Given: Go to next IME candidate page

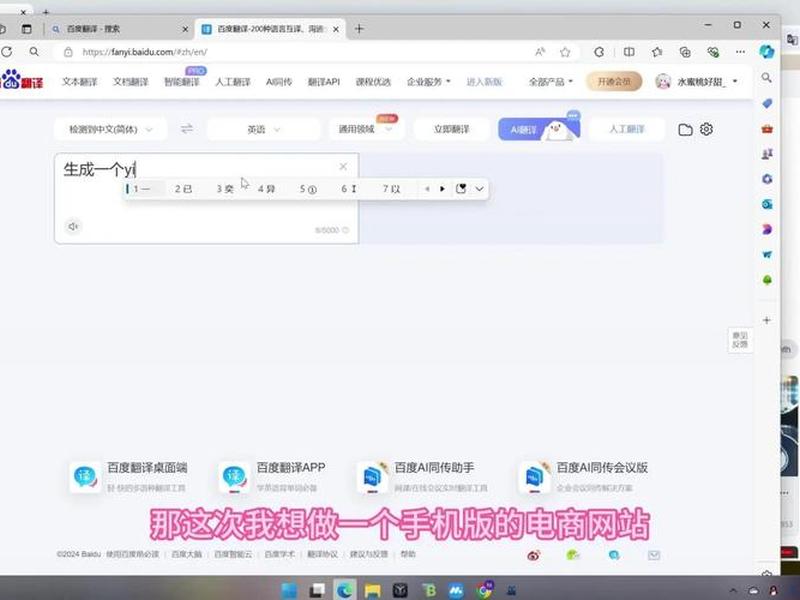Looking at the screenshot, I should coord(442,189).
